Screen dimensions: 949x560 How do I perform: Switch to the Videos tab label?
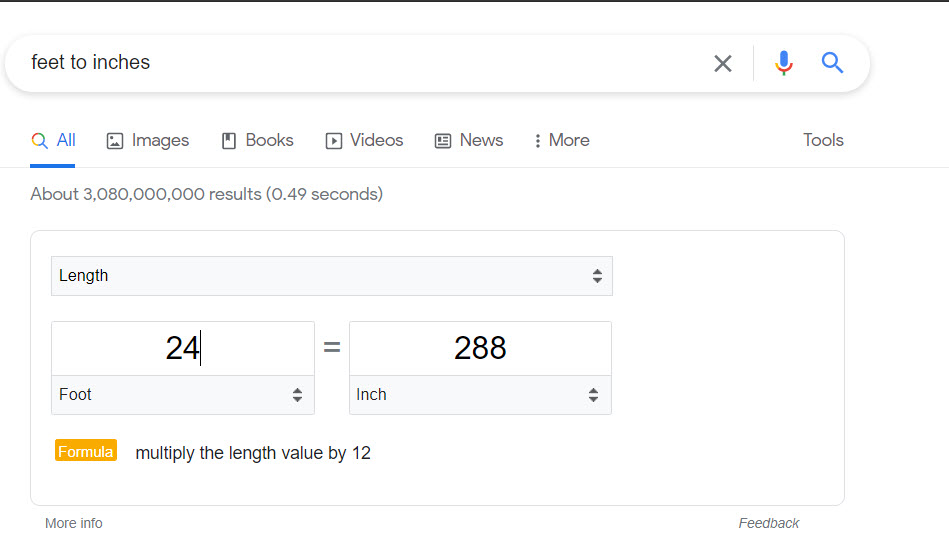click(376, 140)
